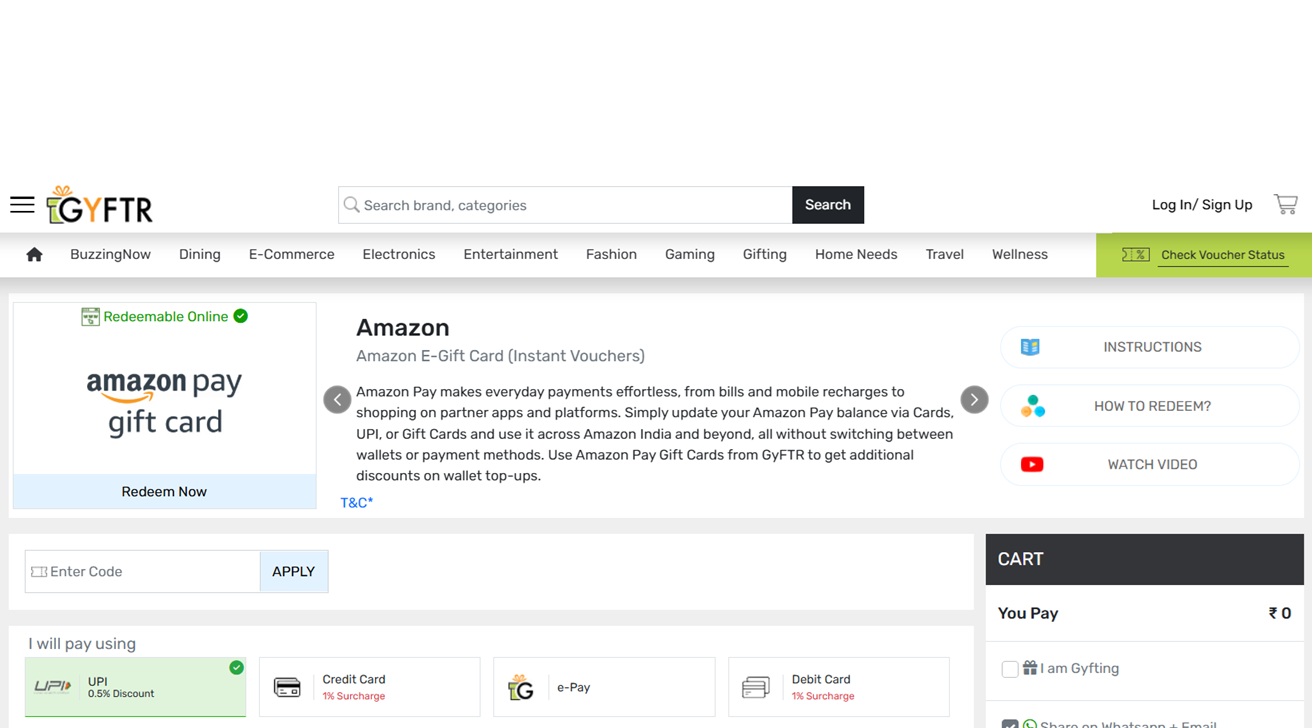Toggle Share on Whatsapp + Email checkbox
Screen dimensions: 1316x728
1010,723
